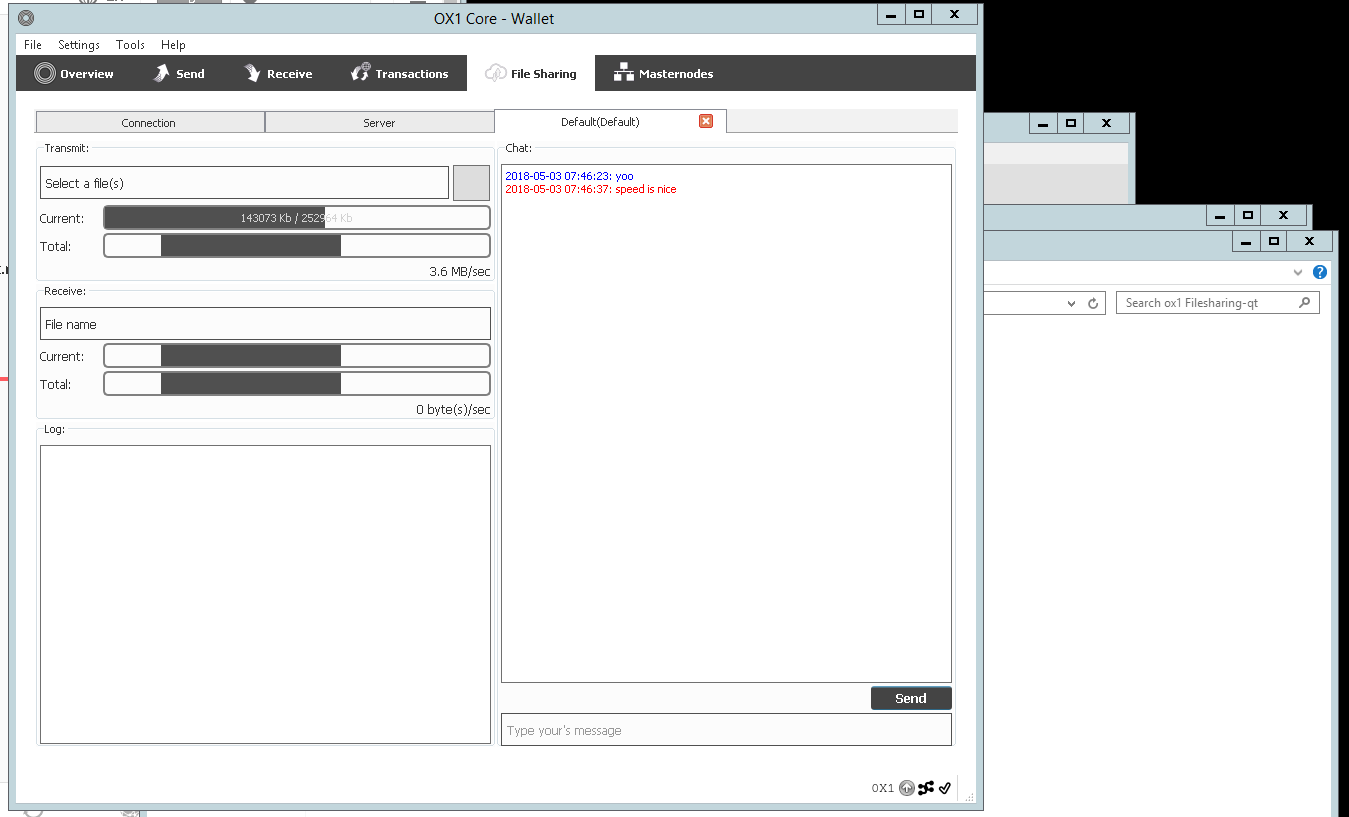The image size is (1349, 817).
Task: Click the gray browse button beside file field
Action: click(x=471, y=183)
